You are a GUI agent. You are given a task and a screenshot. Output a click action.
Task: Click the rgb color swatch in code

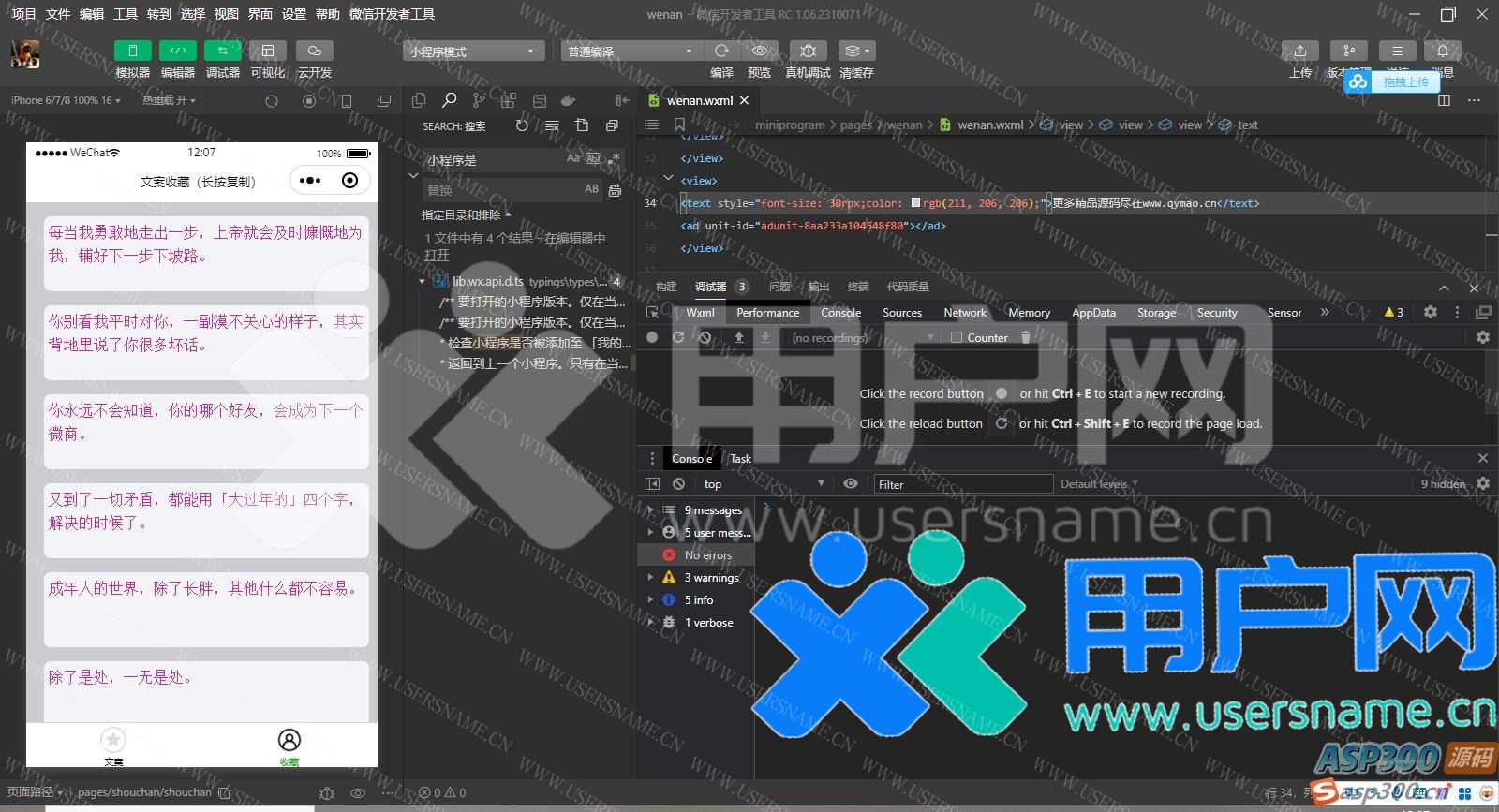[x=915, y=202]
